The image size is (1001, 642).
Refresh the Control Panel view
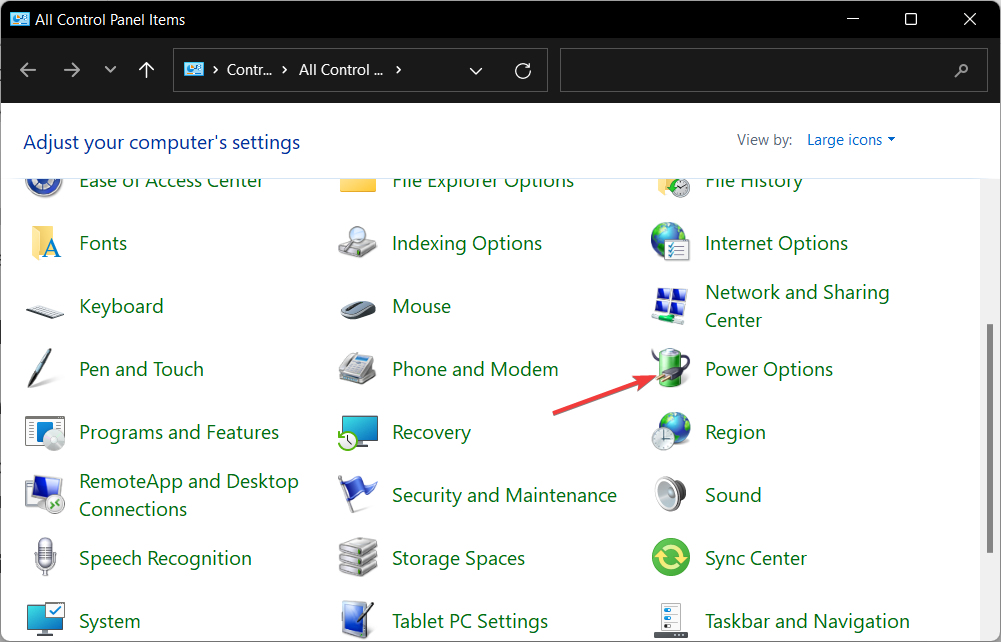click(523, 70)
